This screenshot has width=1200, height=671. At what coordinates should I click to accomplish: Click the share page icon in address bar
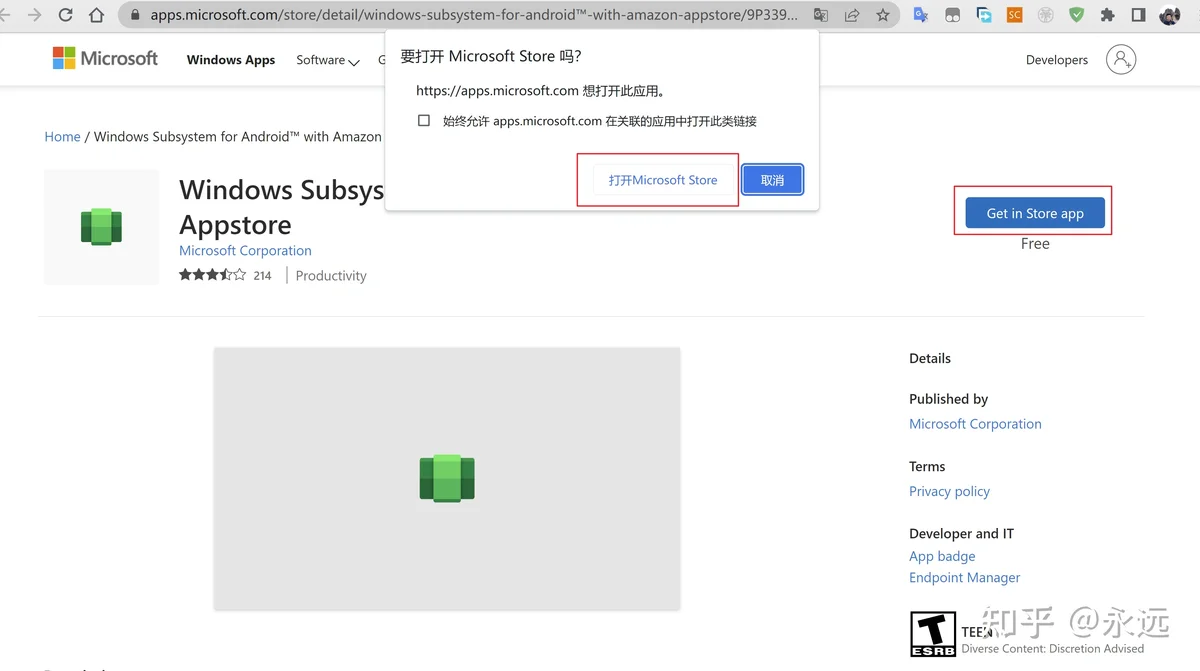[852, 15]
